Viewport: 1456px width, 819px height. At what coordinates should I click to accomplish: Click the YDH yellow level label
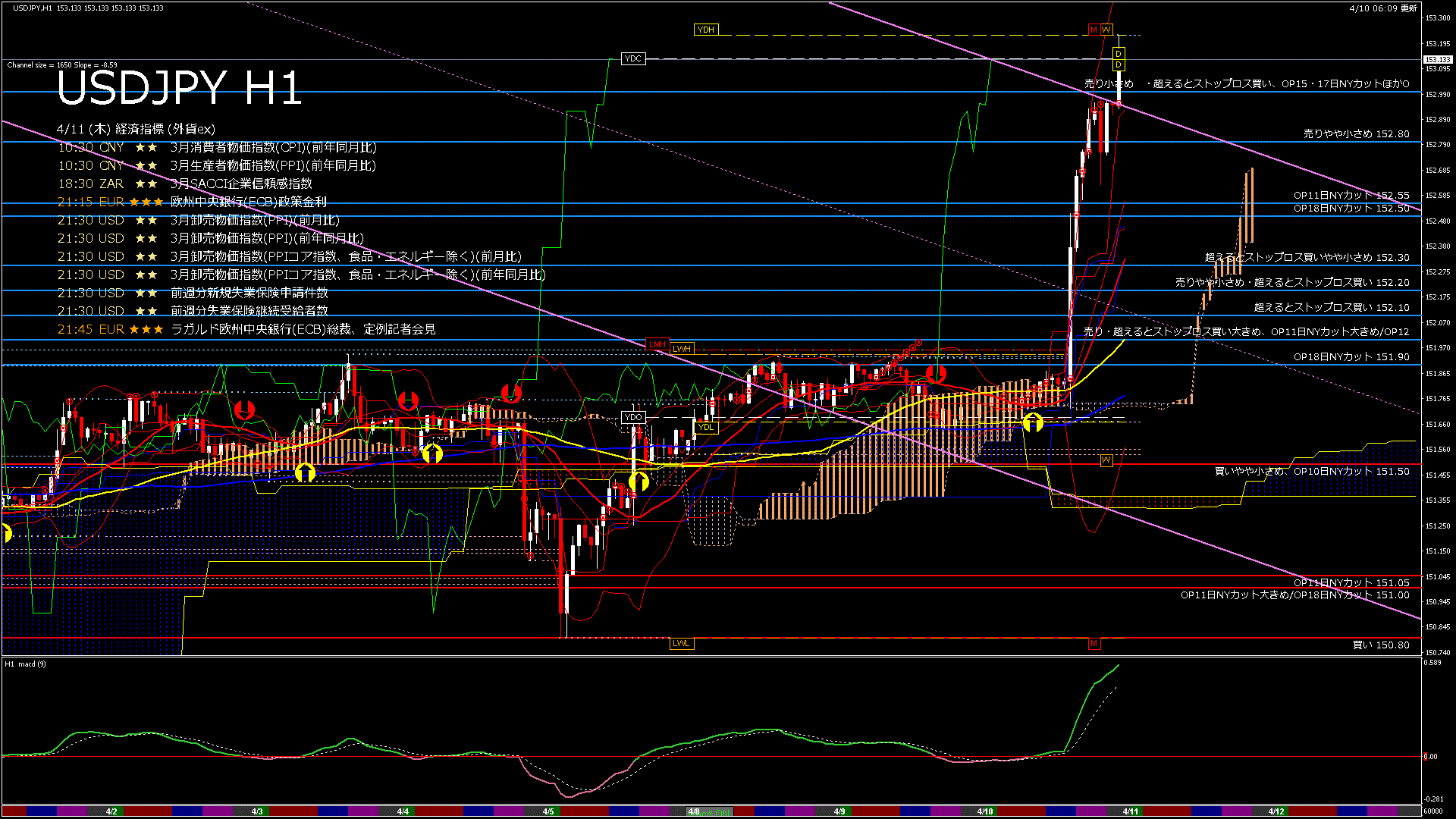(705, 30)
